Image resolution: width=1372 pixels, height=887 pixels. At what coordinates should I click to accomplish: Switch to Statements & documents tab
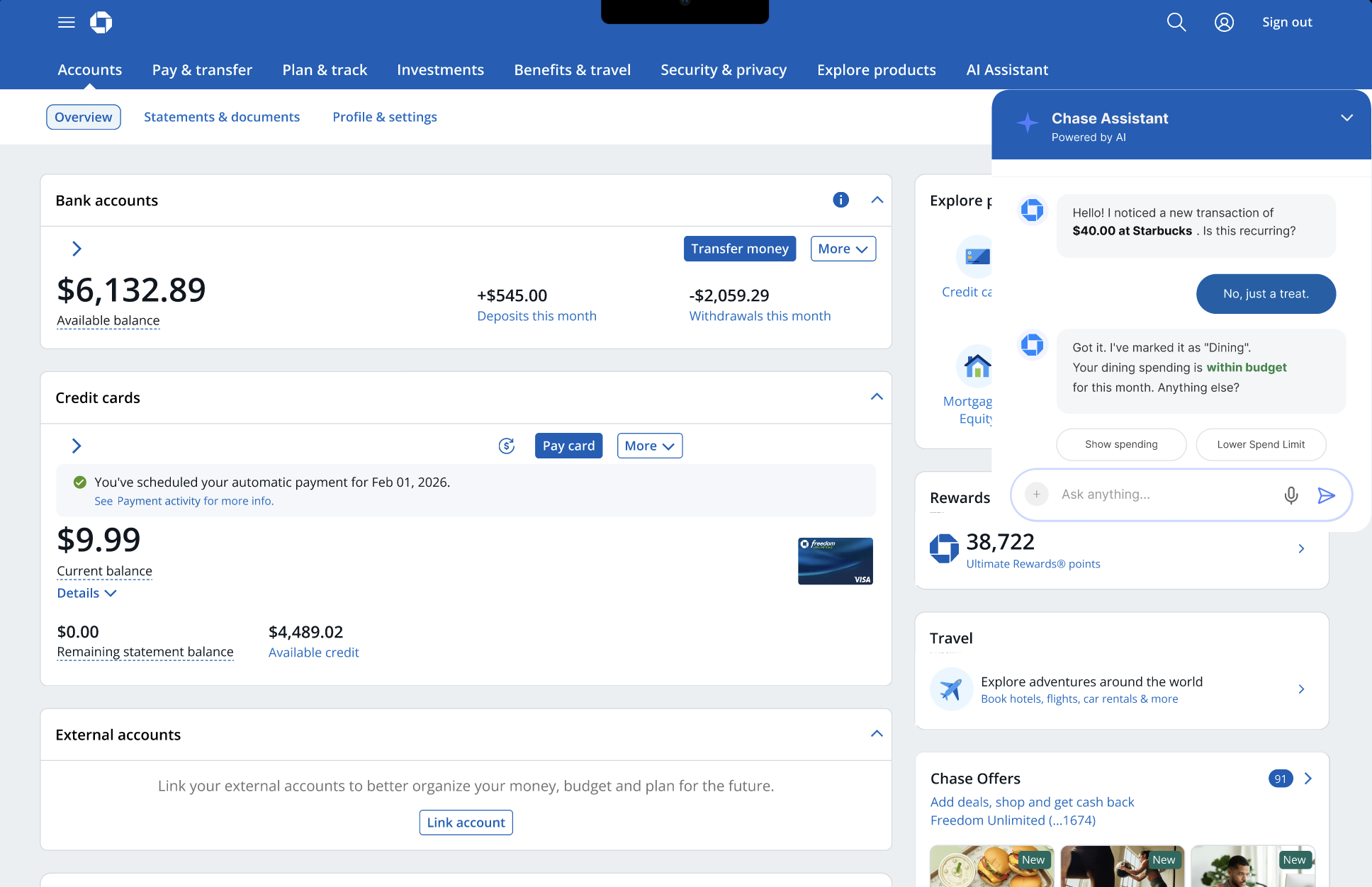tap(222, 117)
